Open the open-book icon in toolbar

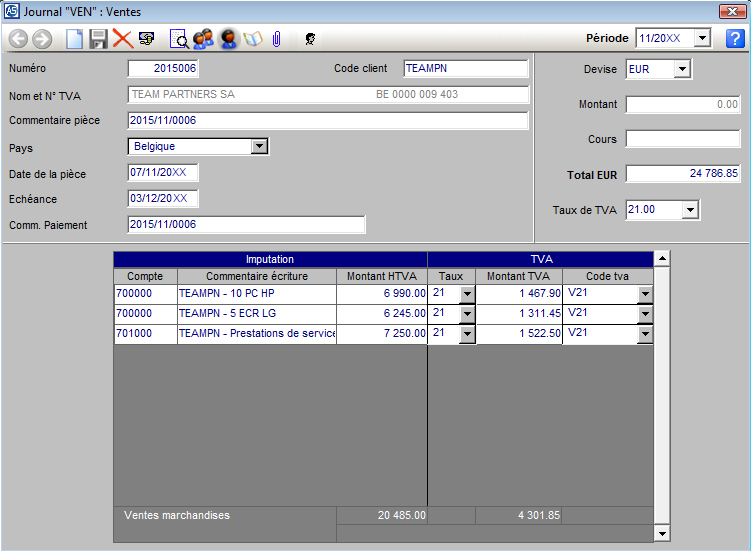tap(252, 39)
